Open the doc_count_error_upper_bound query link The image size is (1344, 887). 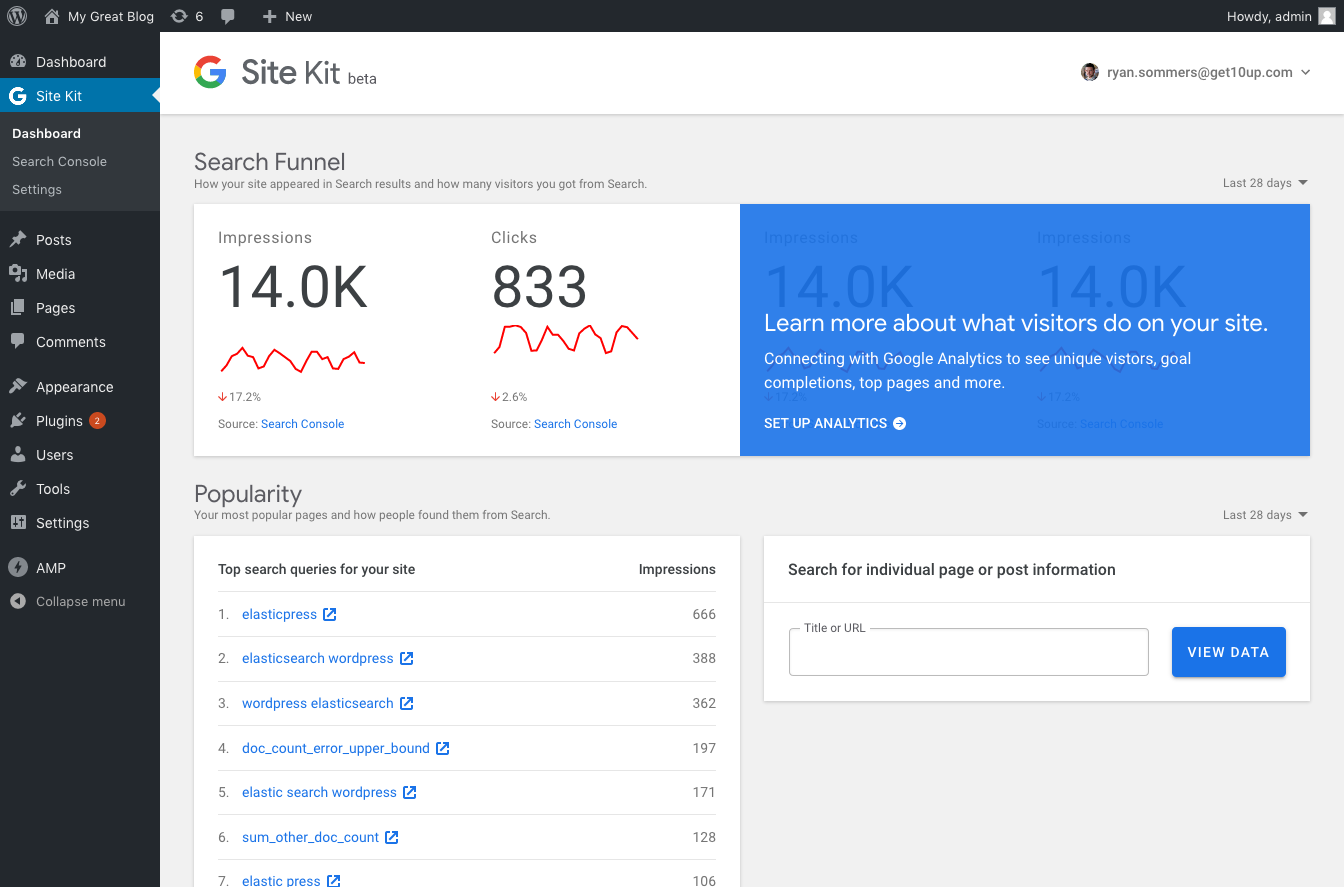coord(336,749)
